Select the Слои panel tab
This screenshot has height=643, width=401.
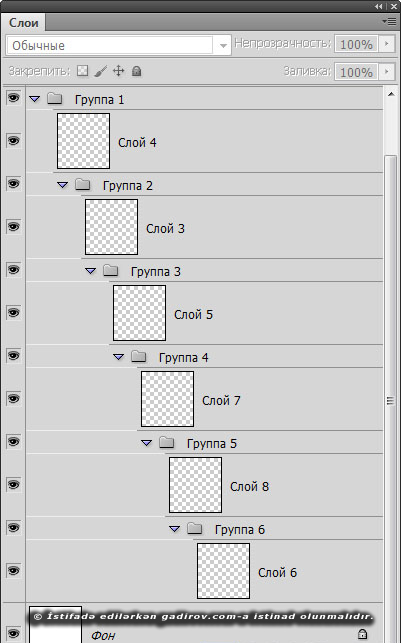(x=23, y=23)
